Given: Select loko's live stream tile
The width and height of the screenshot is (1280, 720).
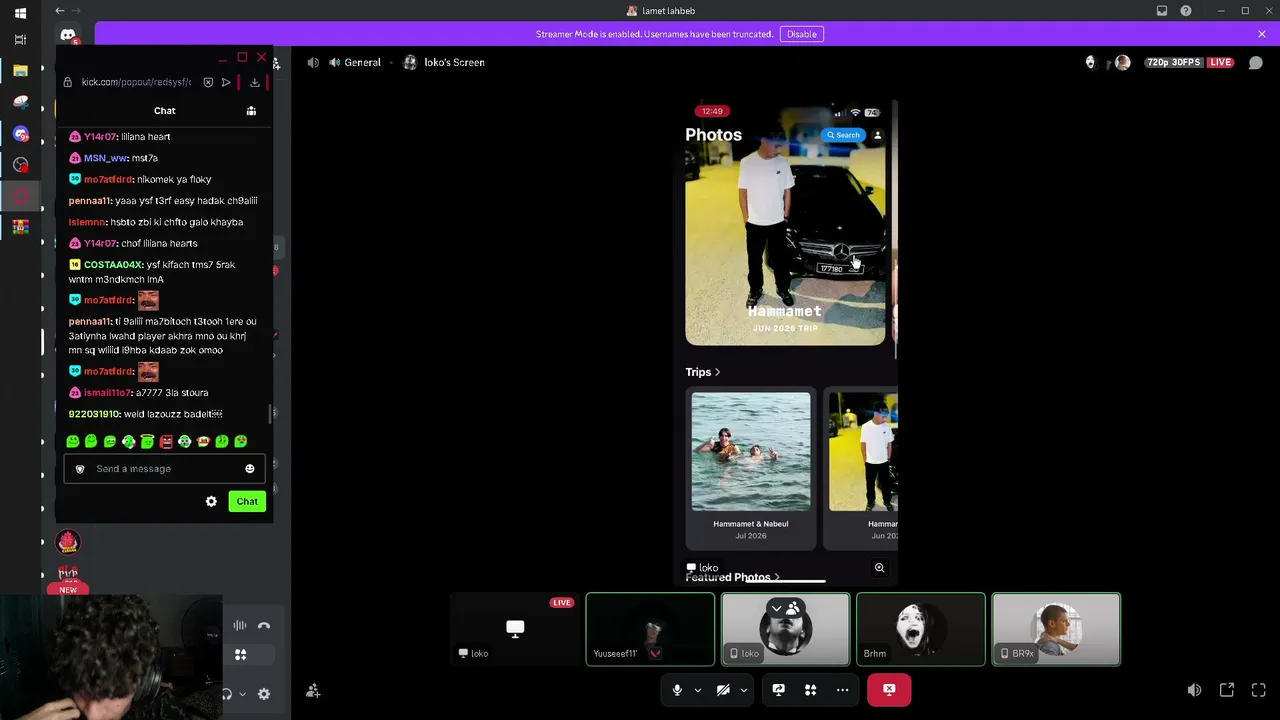Looking at the screenshot, I should [x=515, y=629].
